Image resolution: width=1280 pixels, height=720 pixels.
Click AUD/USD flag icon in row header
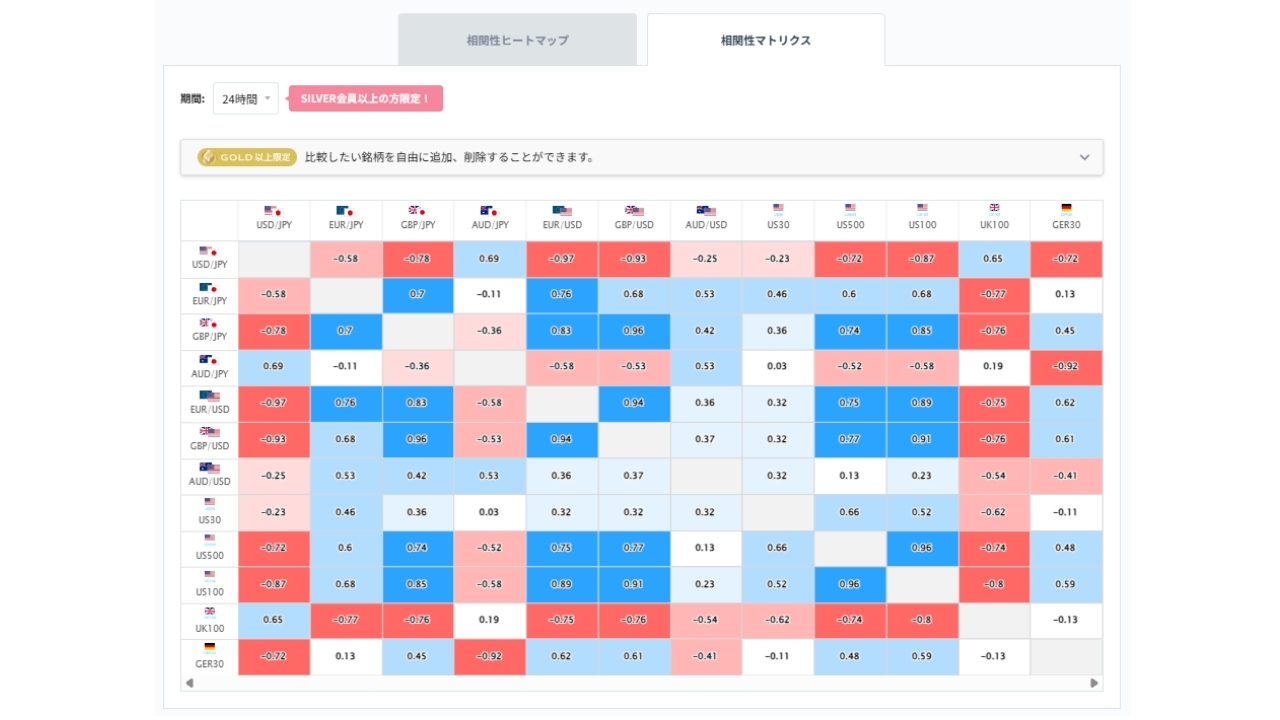(209, 468)
